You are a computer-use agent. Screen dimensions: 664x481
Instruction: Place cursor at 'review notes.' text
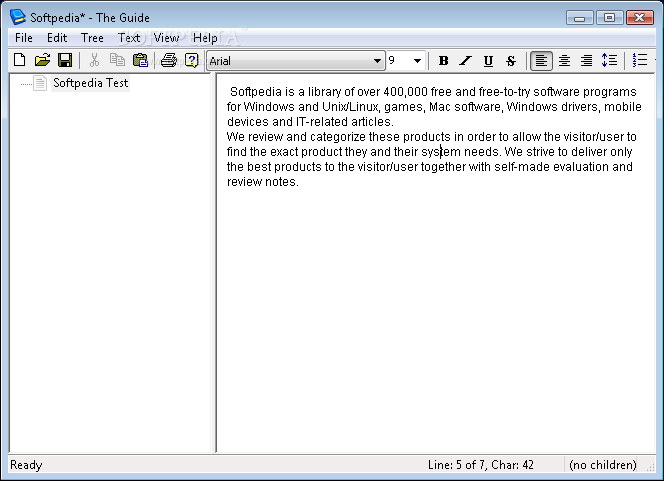263,182
